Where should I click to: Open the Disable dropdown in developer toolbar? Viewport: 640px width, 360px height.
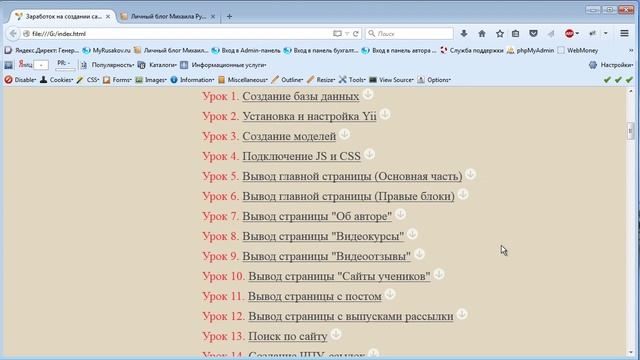click(x=20, y=80)
